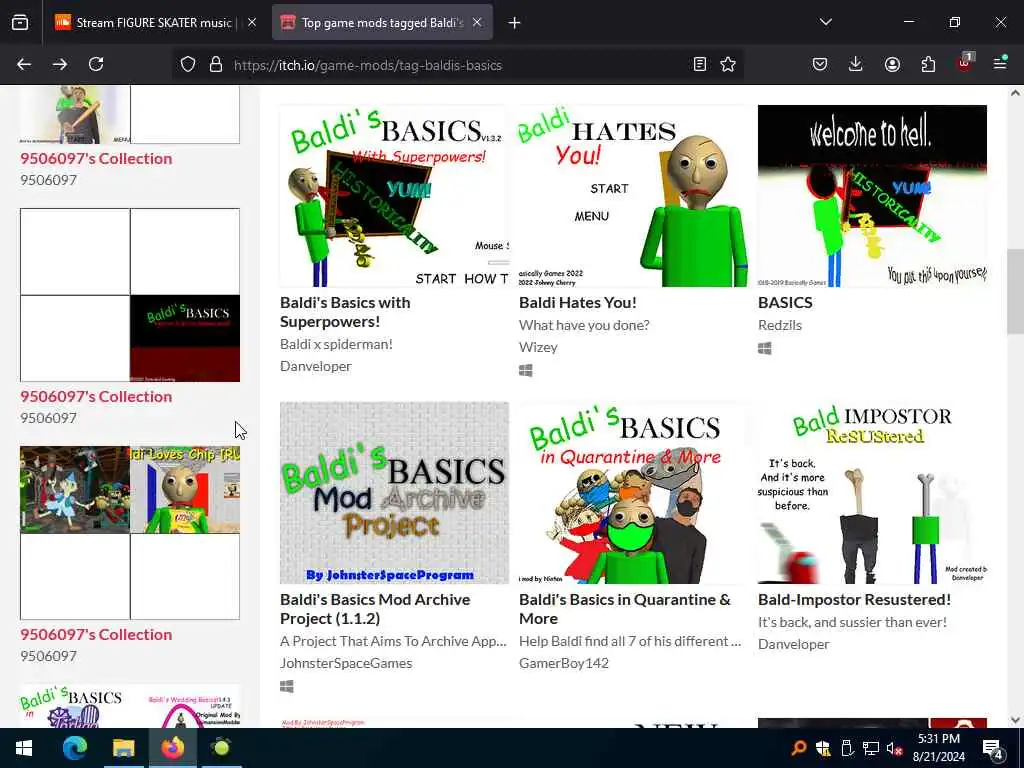Visit author Redzils's page

(780, 325)
